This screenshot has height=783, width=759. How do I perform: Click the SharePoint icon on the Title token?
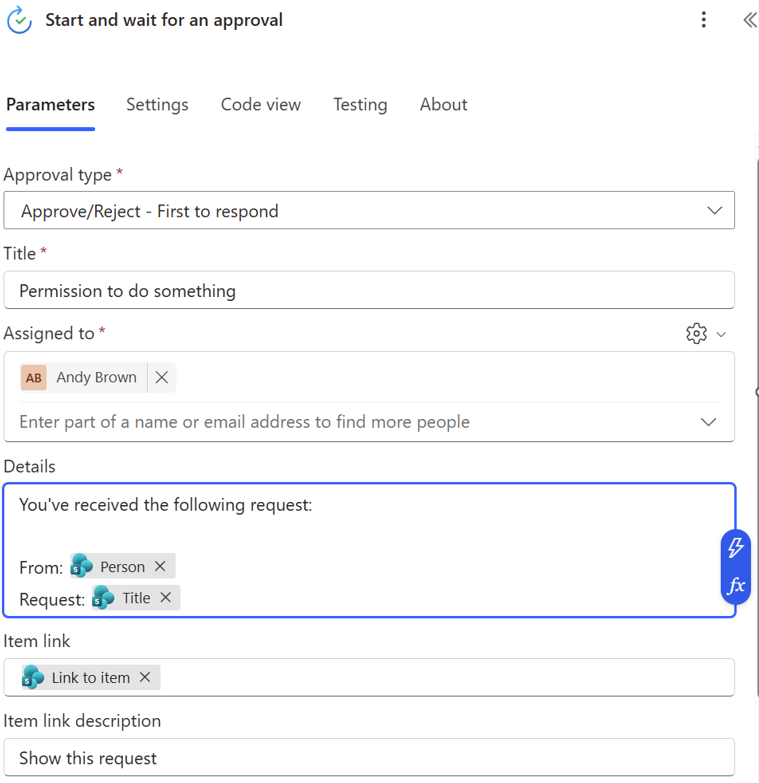(x=103, y=598)
